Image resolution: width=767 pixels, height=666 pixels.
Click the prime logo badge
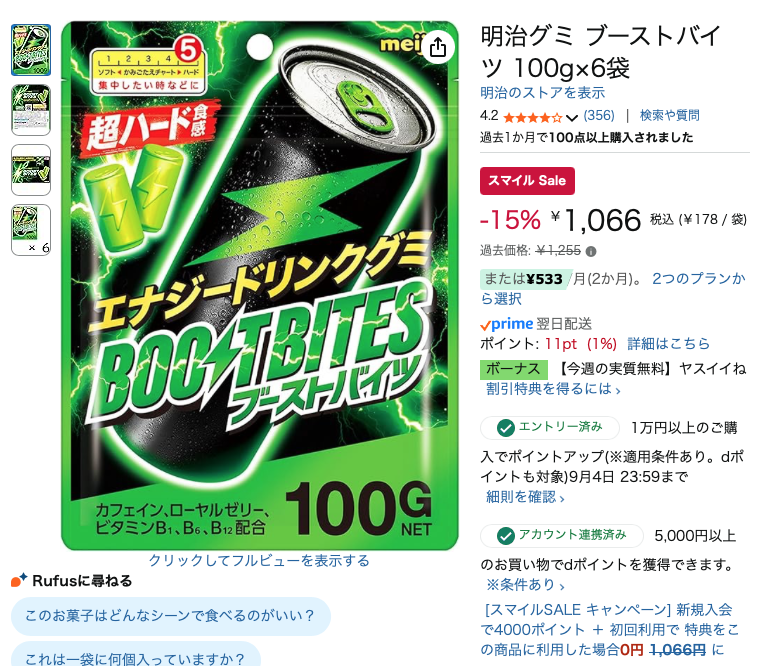tap(506, 324)
